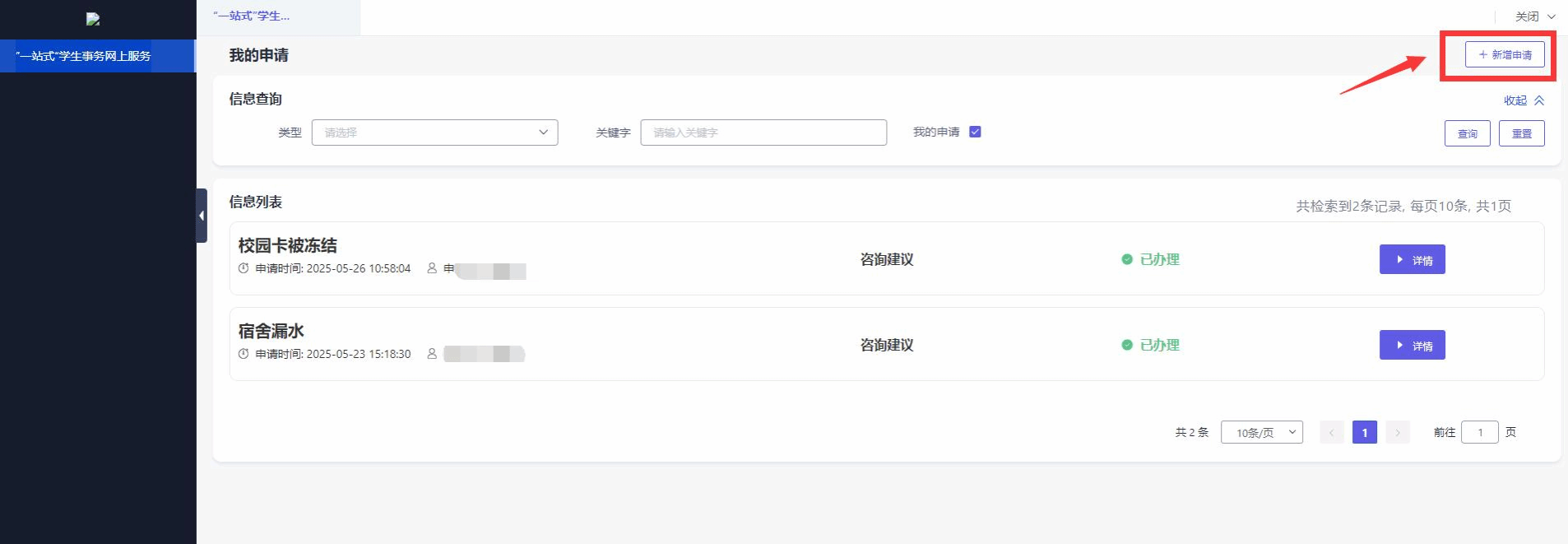Open the 关闭 dropdown menu at top
1568x544 pixels.
(1534, 16)
